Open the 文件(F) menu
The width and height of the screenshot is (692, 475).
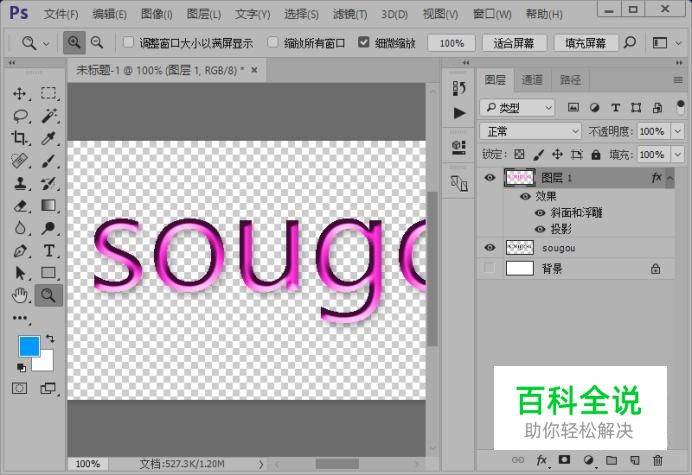61,14
